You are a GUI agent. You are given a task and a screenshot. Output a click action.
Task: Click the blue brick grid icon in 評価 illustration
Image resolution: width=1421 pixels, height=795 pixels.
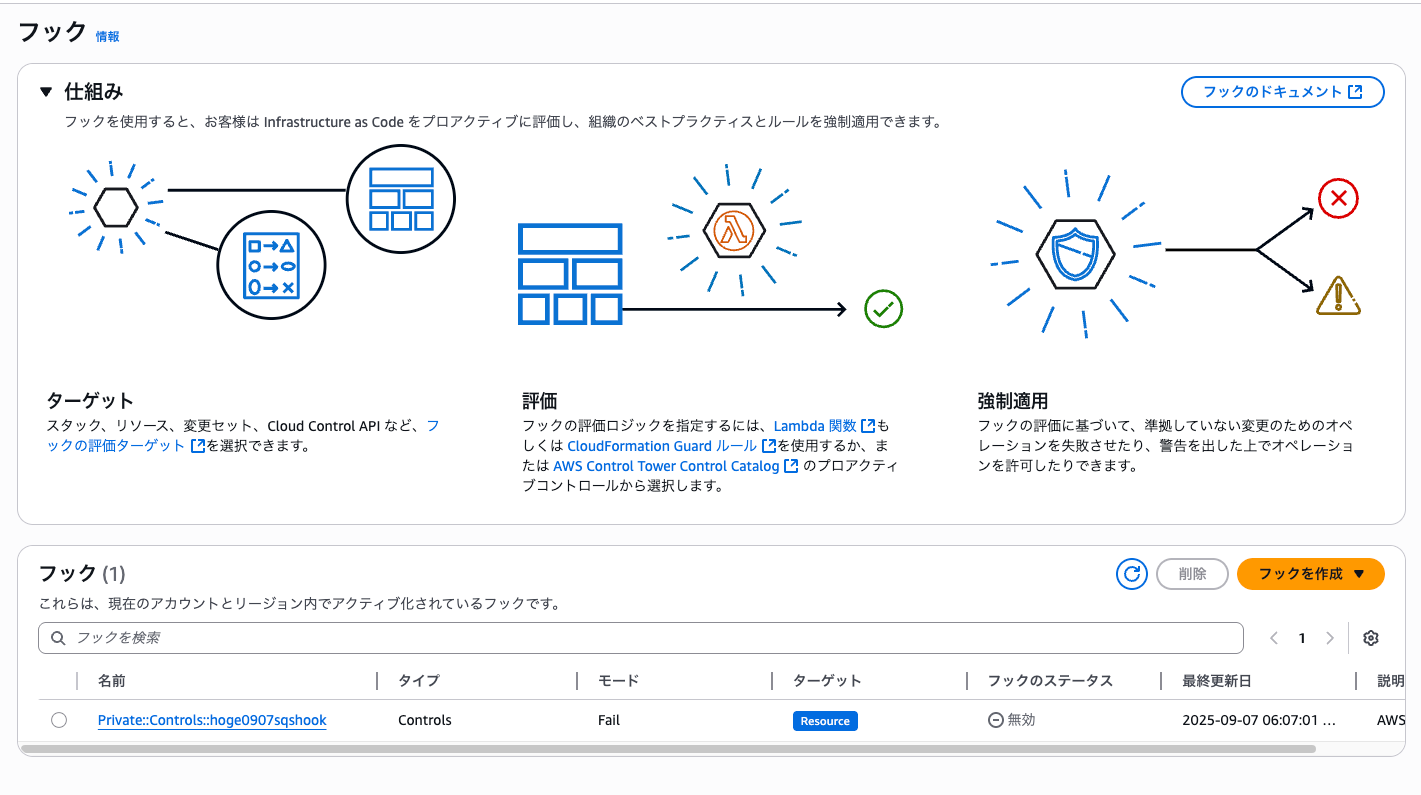click(x=570, y=274)
